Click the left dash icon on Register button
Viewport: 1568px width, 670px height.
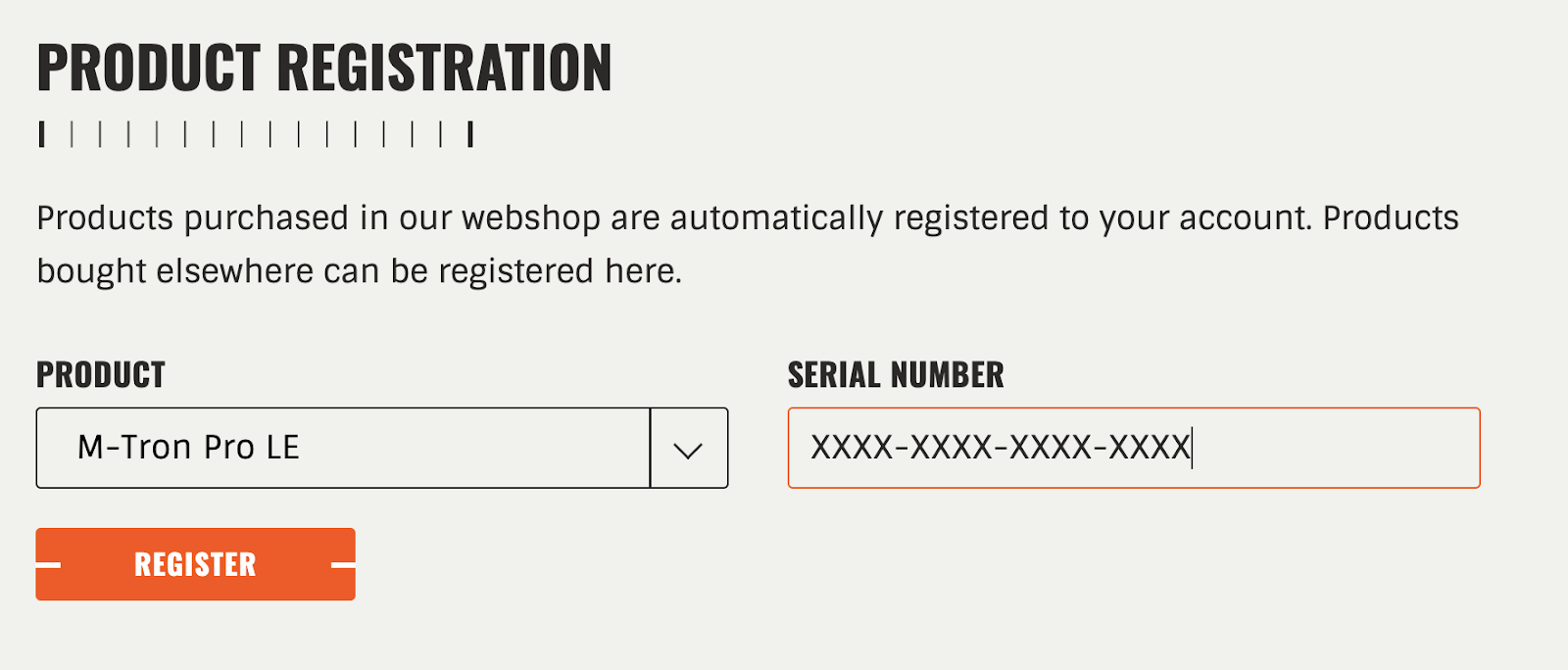click(48, 565)
